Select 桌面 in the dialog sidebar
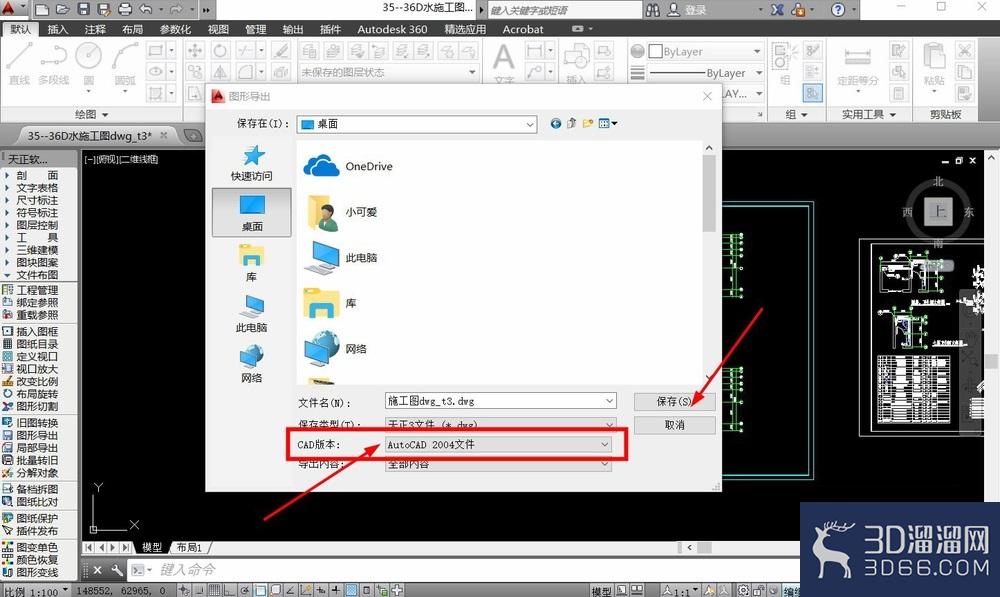Image resolution: width=1000 pixels, height=597 pixels. pos(252,212)
